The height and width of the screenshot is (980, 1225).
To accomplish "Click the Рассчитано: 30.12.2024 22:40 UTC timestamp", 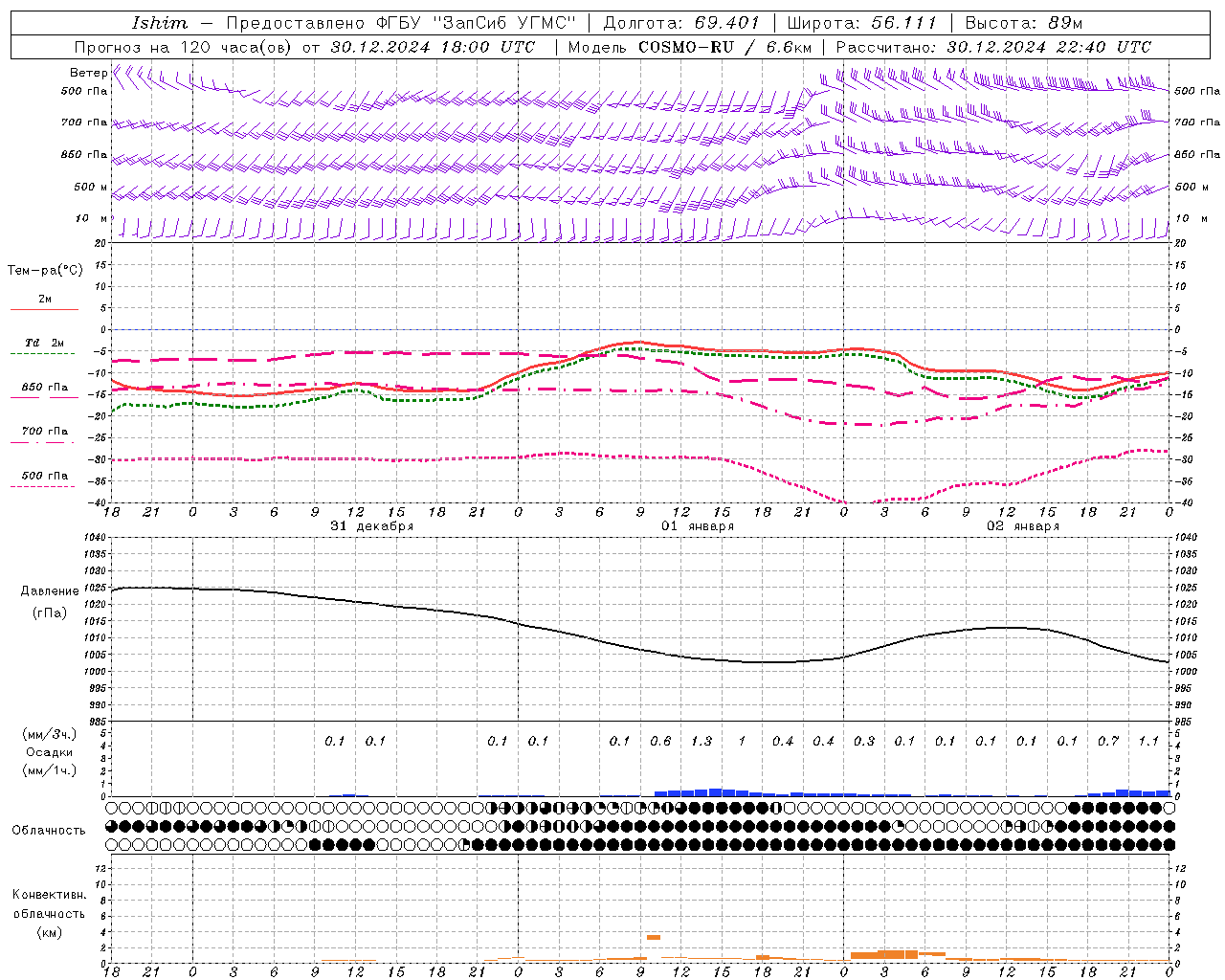I will pyautogui.click(x=993, y=47).
